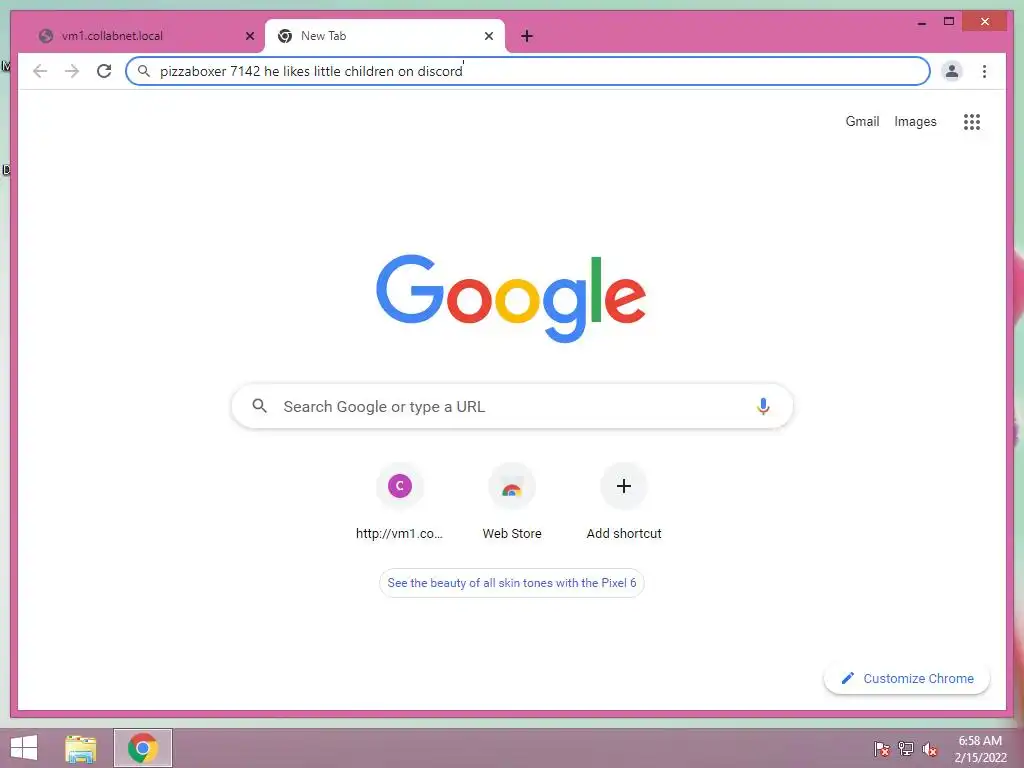Open Chrome's three-dot options menu
Image resolution: width=1024 pixels, height=768 pixels.
(984, 71)
